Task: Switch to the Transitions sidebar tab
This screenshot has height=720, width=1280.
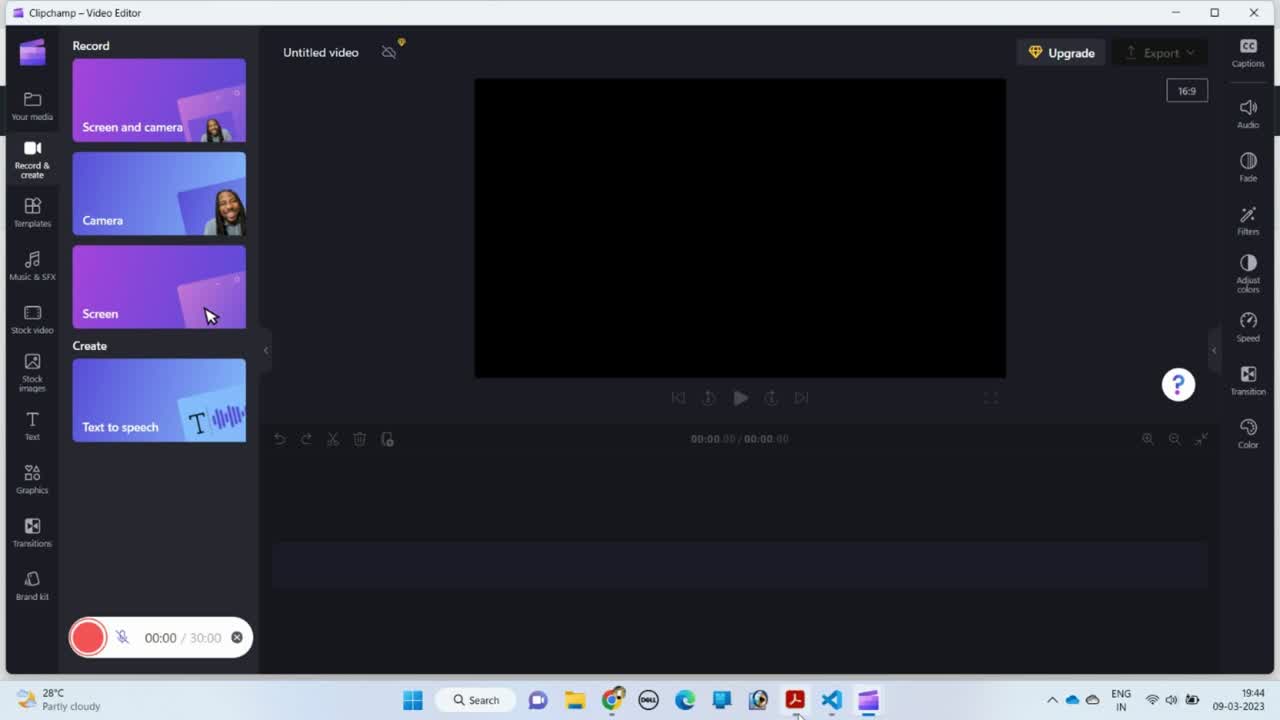Action: [32, 532]
